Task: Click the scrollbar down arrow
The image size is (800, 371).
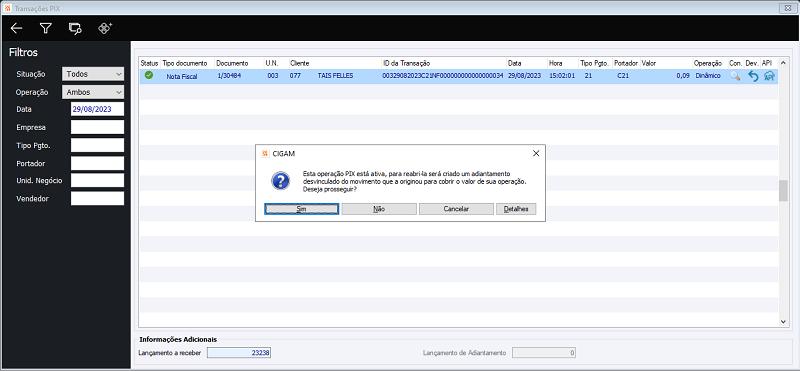Action: coord(783,321)
